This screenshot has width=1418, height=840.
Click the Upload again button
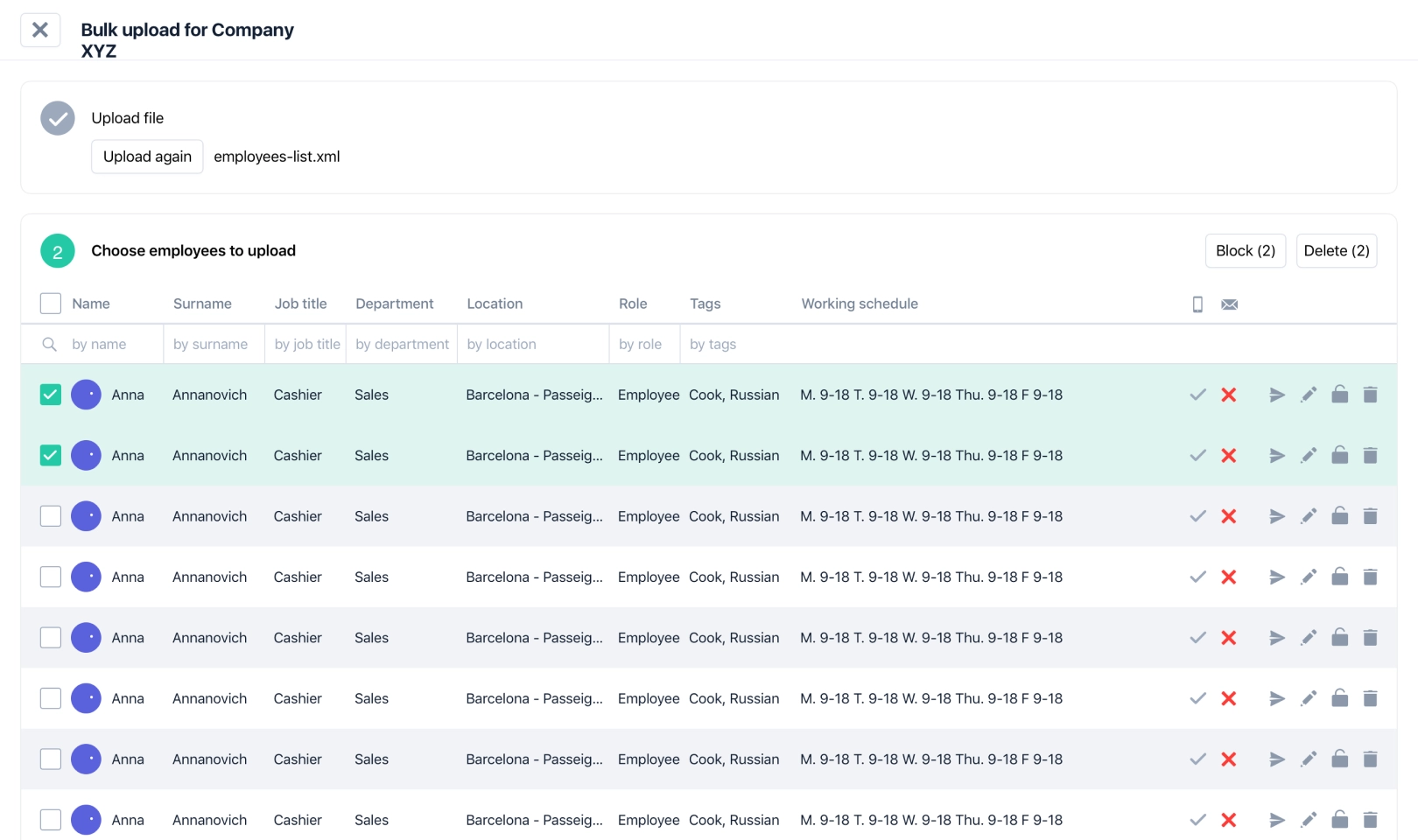click(147, 157)
